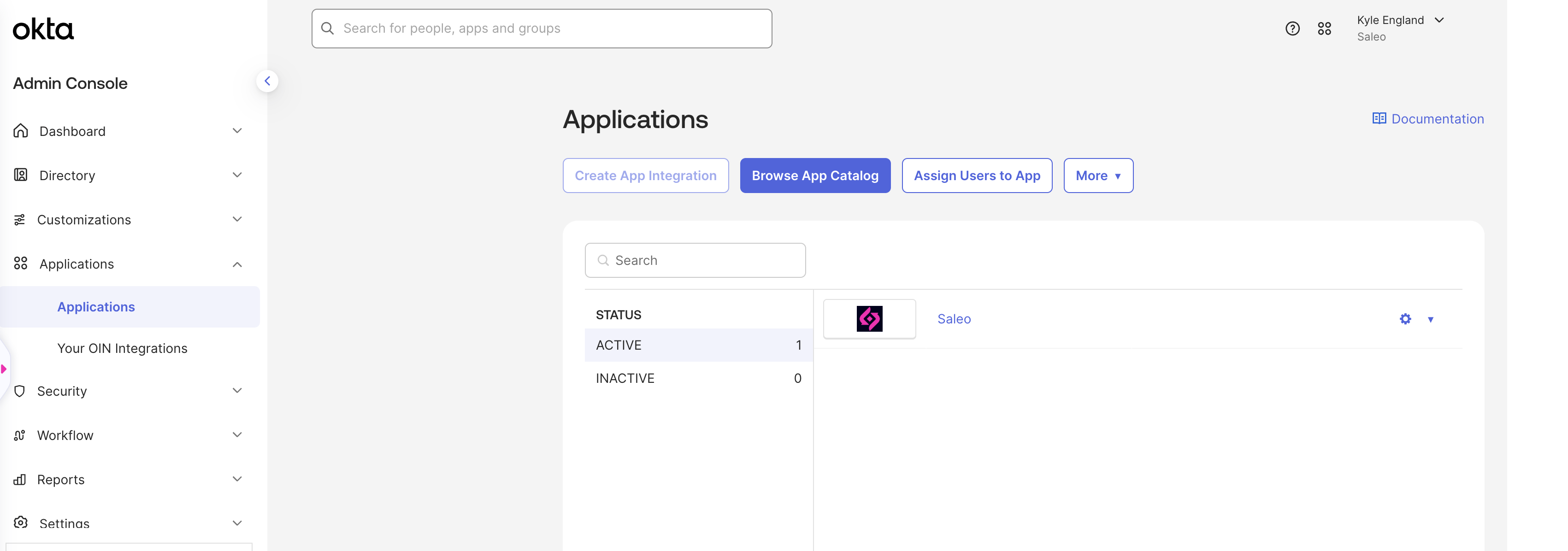1568x551 pixels.
Task: Open the help question mark icon
Action: point(1292,29)
